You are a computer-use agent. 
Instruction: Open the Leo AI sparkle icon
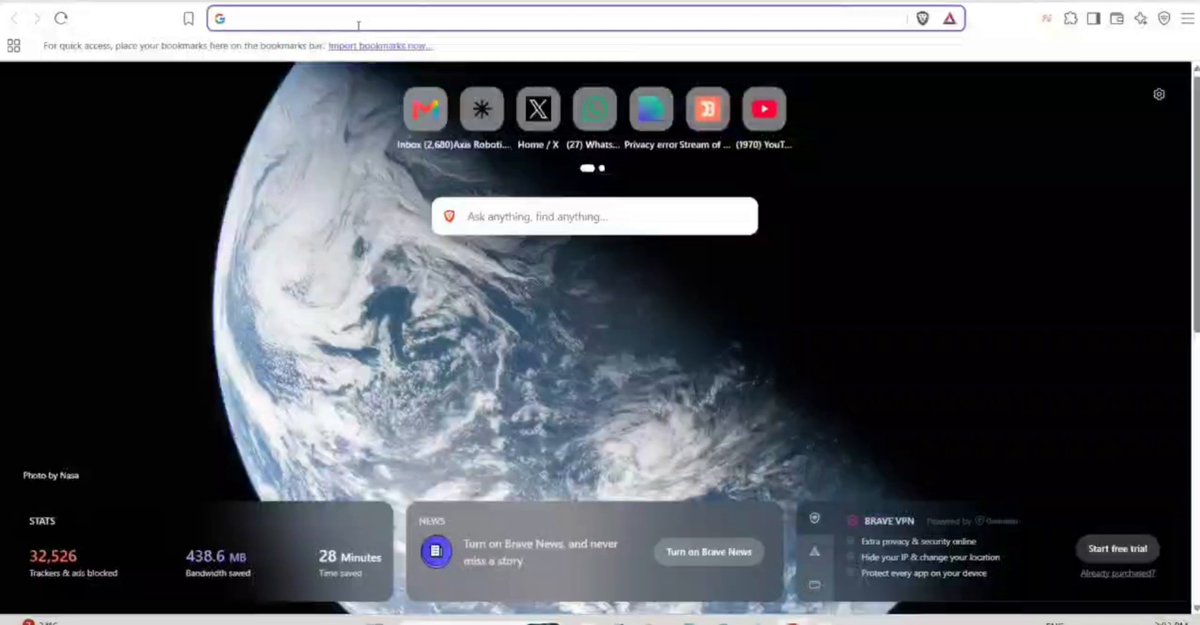tap(1140, 18)
